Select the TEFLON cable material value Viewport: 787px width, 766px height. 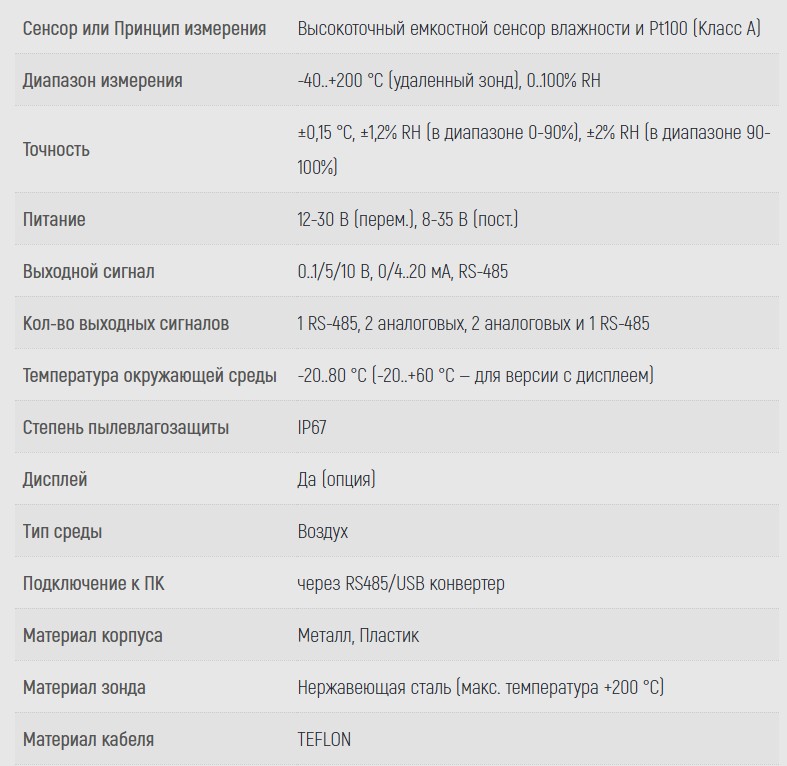point(324,740)
